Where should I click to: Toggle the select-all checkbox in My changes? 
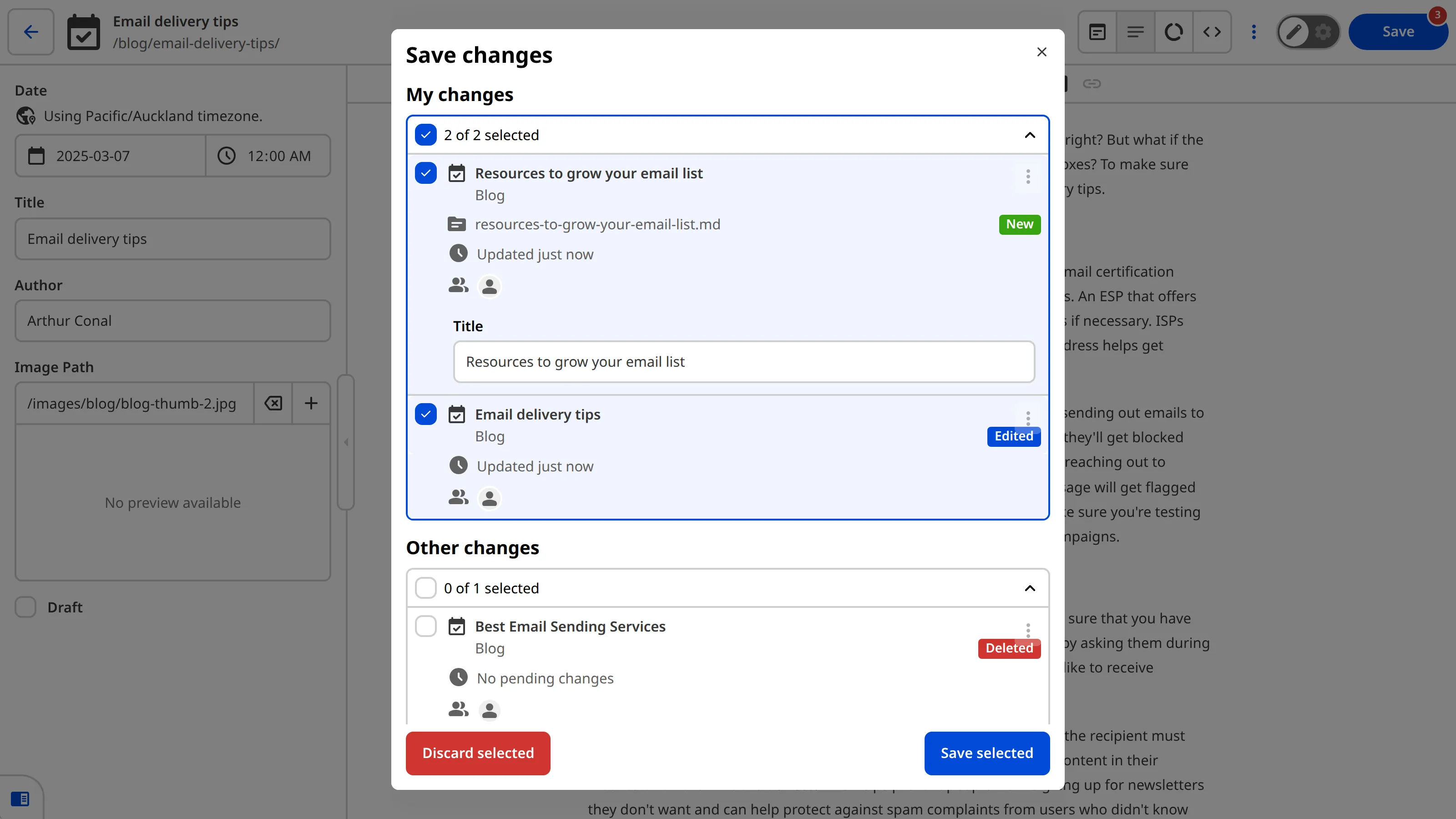425,135
